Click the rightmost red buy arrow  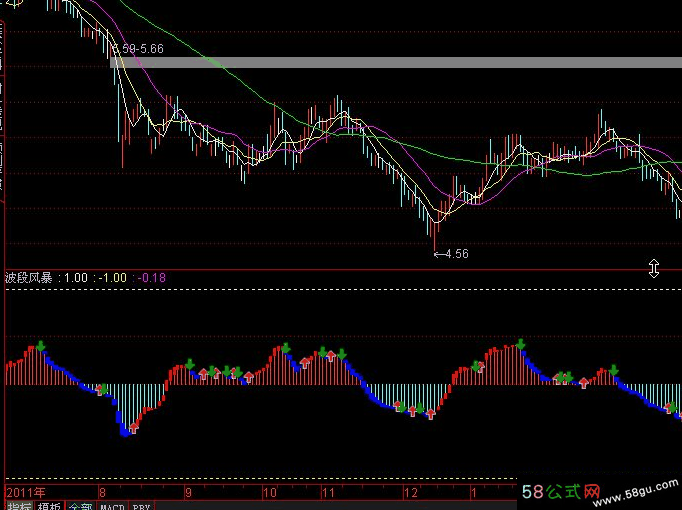click(667, 406)
